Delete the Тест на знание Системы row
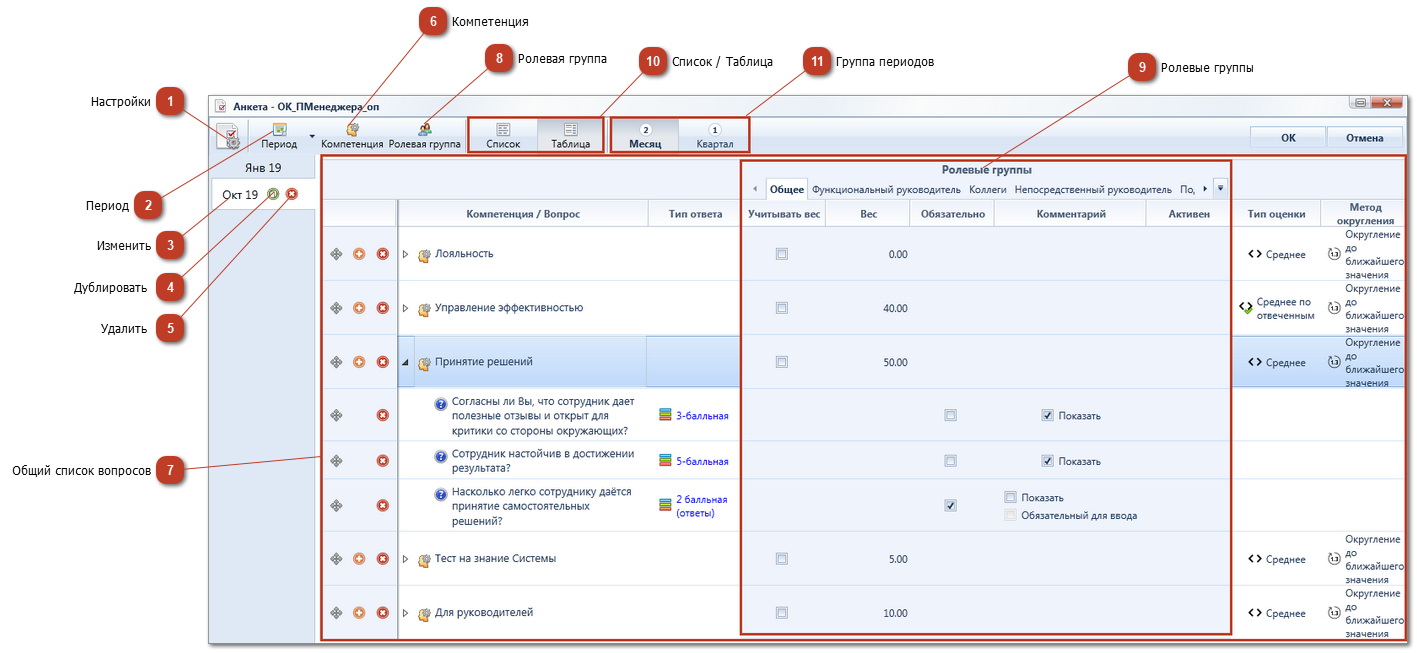This screenshot has width=1417, height=653. tap(382, 559)
